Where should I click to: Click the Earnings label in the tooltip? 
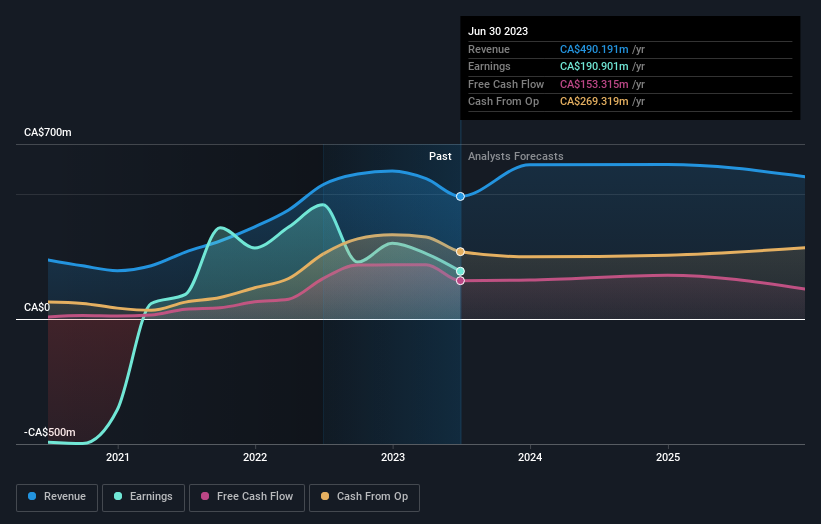(x=489, y=66)
